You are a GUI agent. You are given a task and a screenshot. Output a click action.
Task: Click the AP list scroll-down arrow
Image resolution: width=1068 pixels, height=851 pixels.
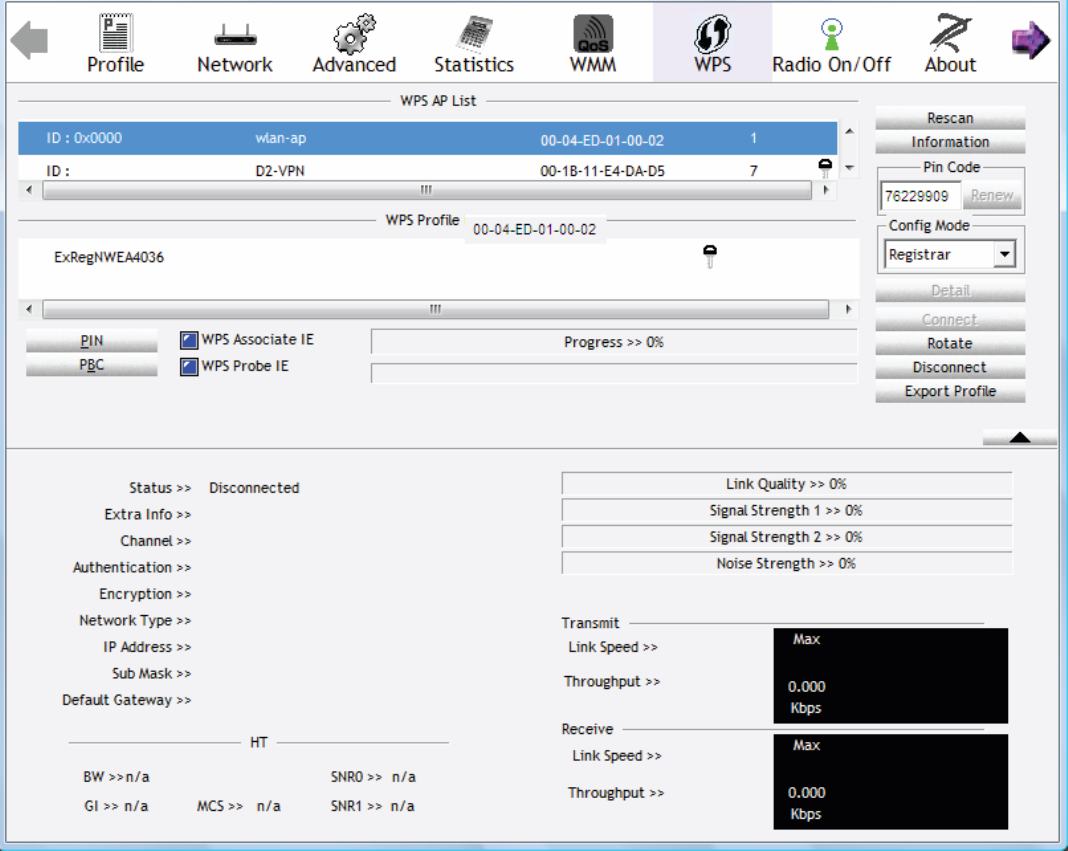tap(849, 168)
